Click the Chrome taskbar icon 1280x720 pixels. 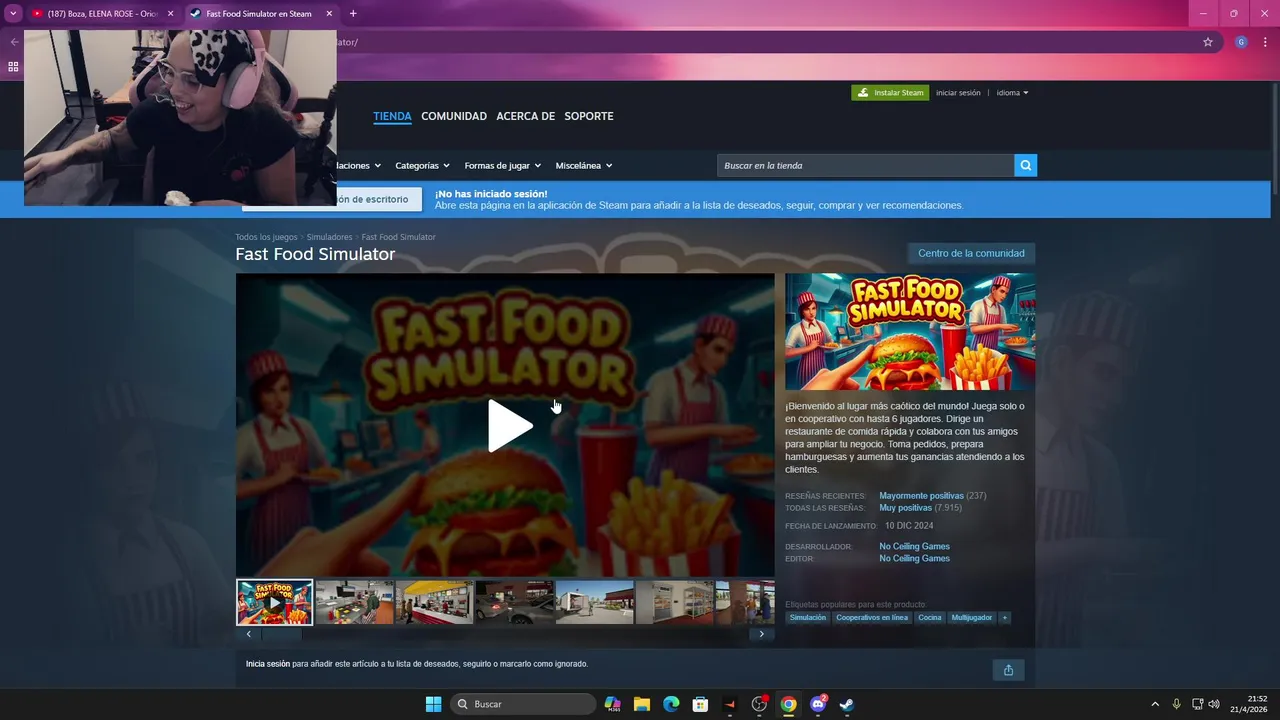(x=788, y=704)
